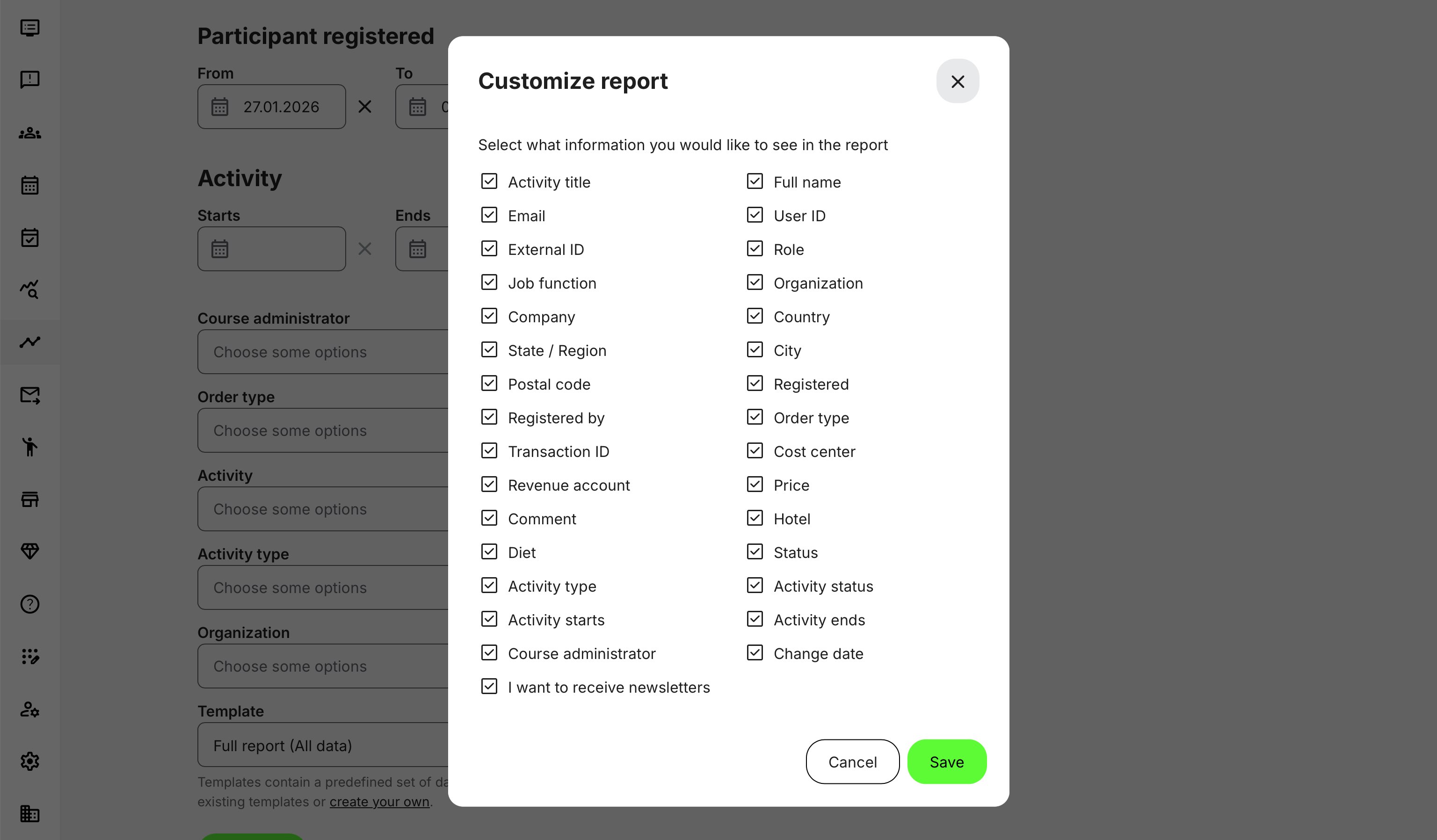
Task: Select the diamond premium icon in sidebar
Action: (29, 551)
